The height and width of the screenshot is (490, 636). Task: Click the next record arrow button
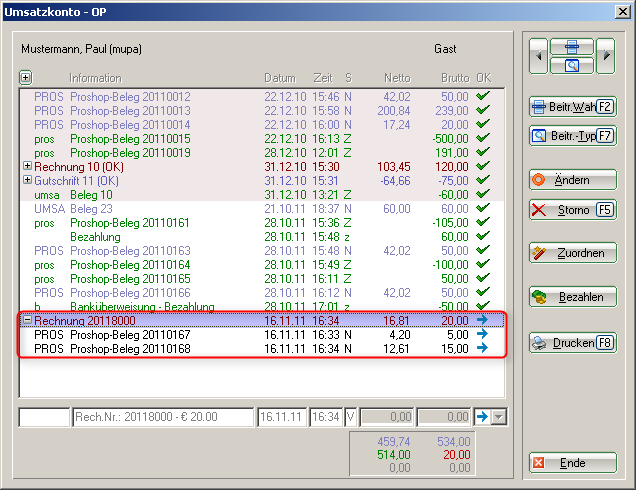point(605,56)
